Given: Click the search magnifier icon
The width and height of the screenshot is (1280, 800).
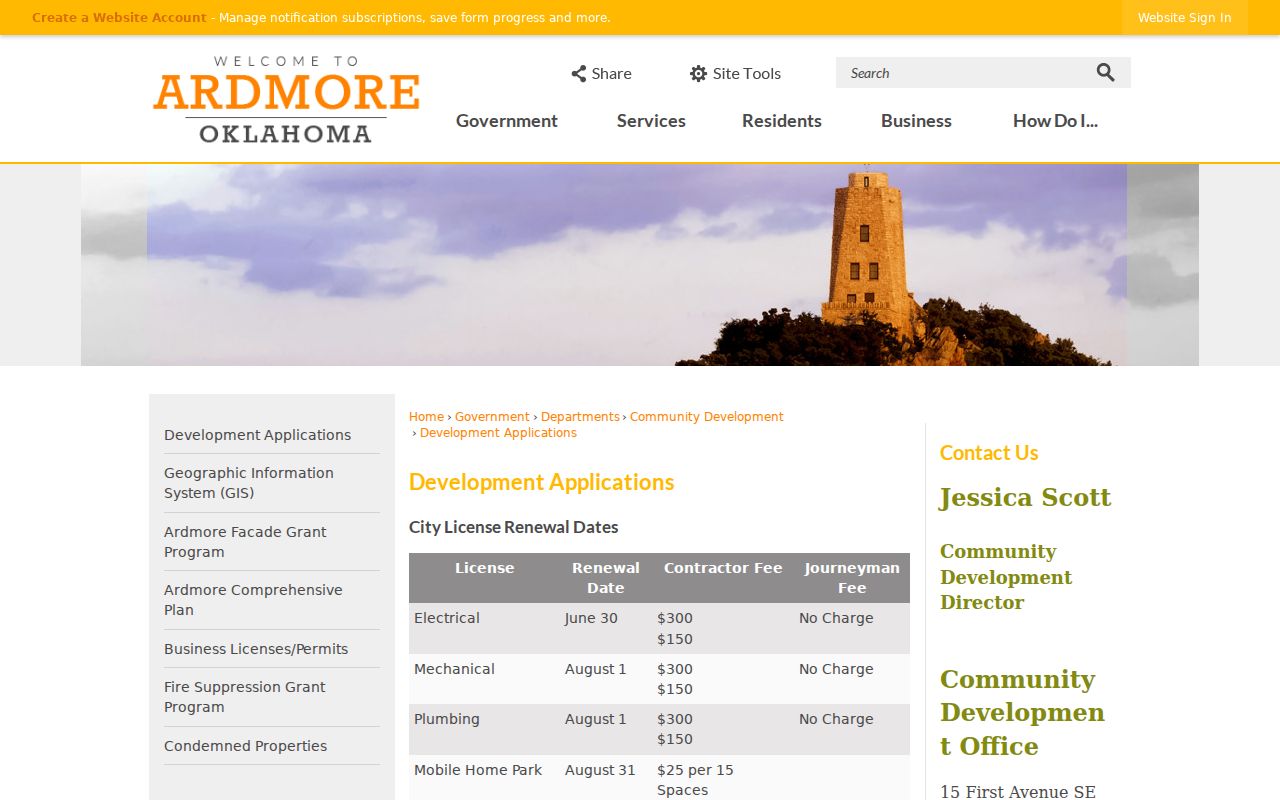Looking at the screenshot, I should click(1105, 72).
